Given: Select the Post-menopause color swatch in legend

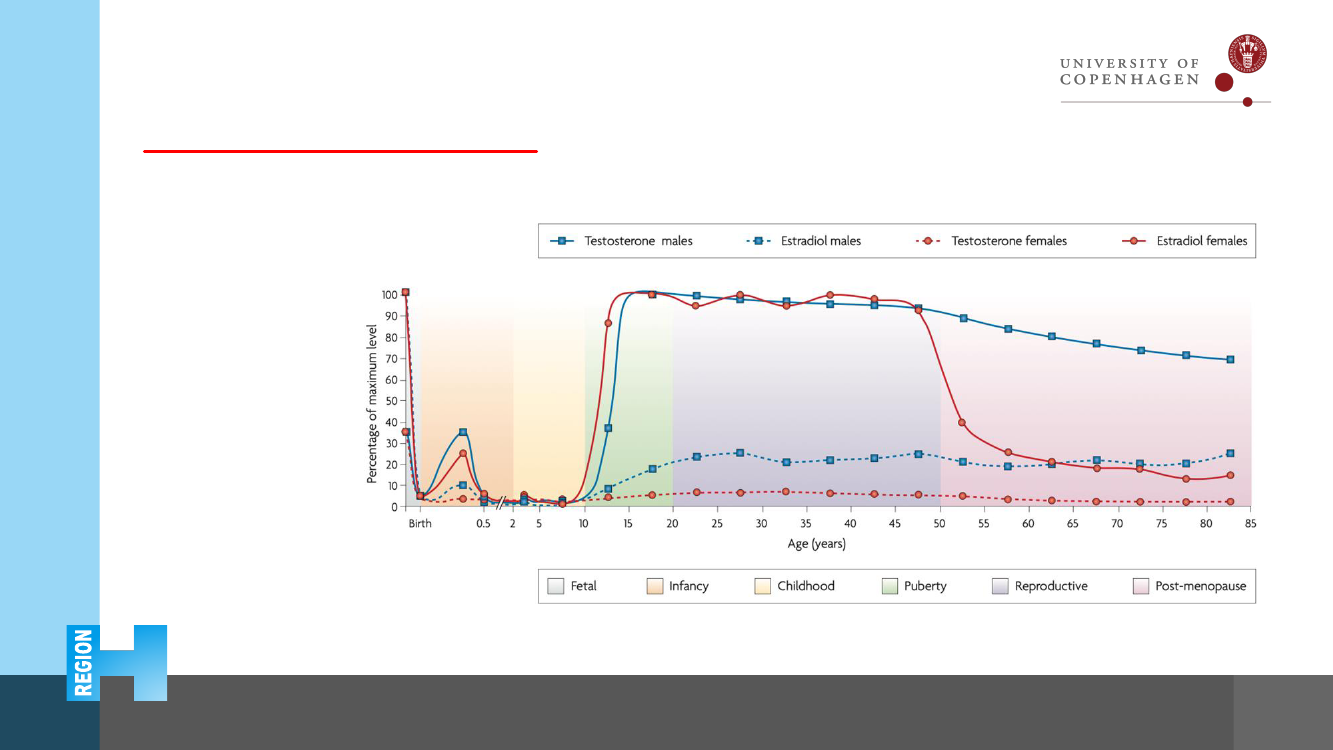Looking at the screenshot, I should (x=1140, y=586).
